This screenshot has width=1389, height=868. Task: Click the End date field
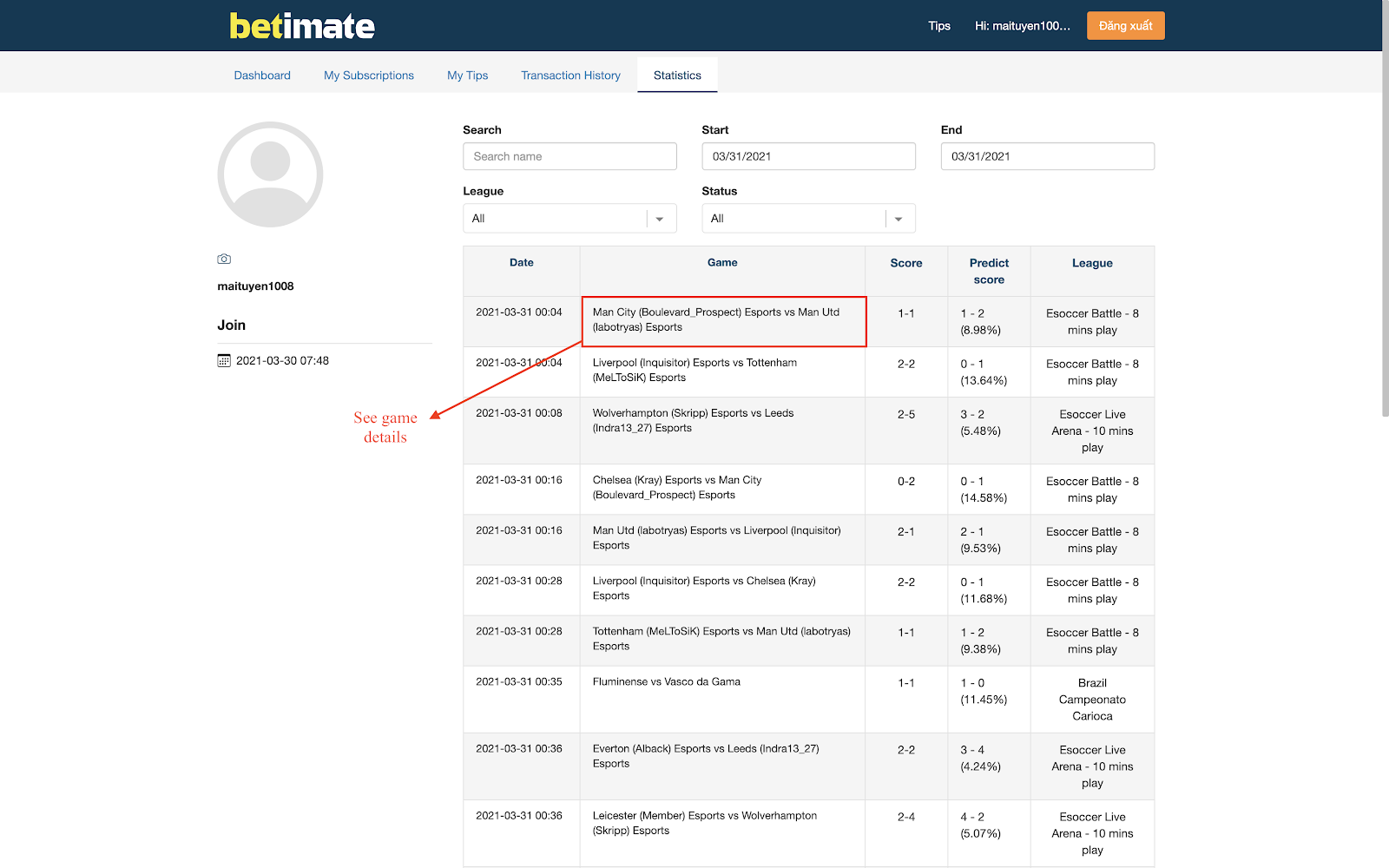(x=1047, y=156)
